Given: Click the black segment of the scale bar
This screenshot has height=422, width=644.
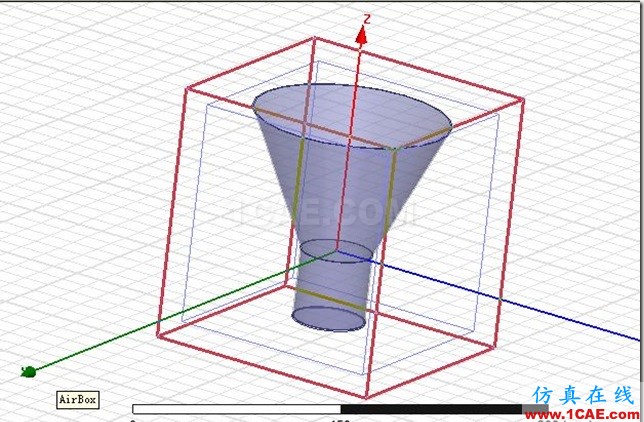Looking at the screenshot, I should 431,409.
